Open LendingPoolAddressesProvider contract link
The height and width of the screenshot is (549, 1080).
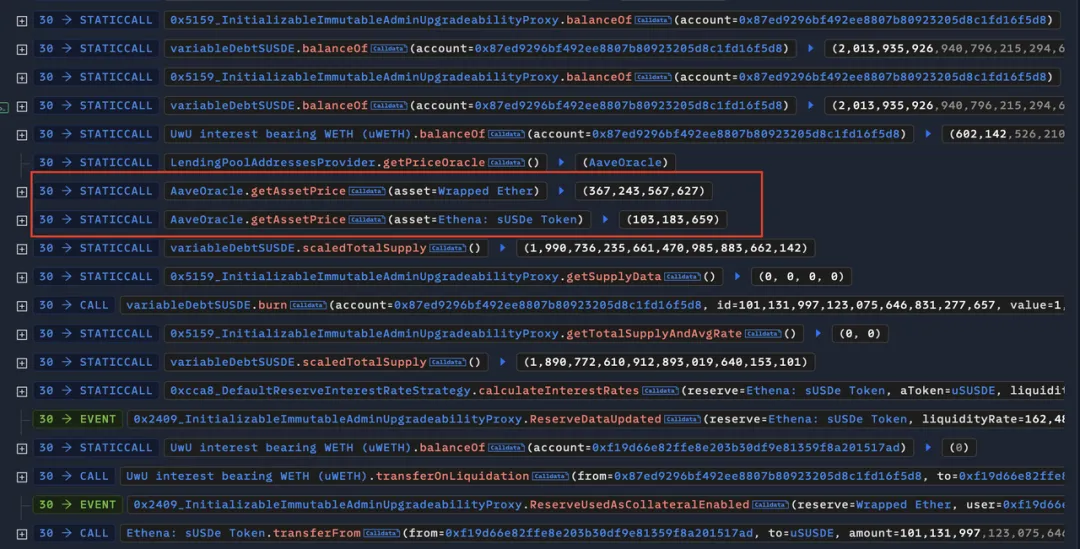[273, 163]
